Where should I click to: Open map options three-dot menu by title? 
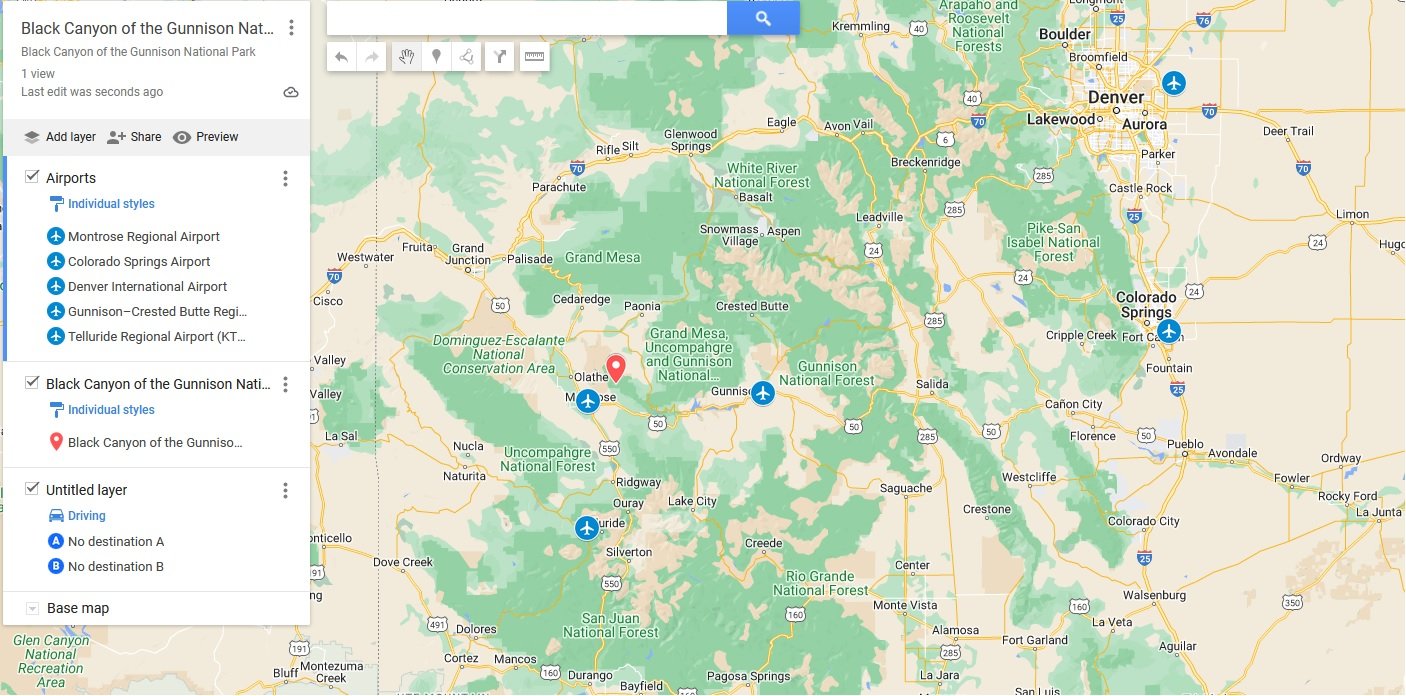[291, 28]
